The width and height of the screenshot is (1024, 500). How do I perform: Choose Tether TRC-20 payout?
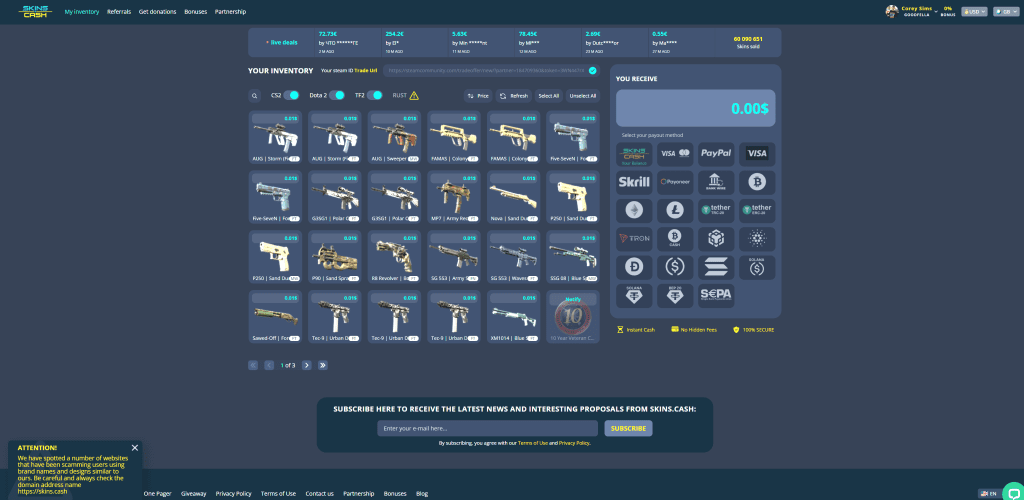tap(716, 210)
